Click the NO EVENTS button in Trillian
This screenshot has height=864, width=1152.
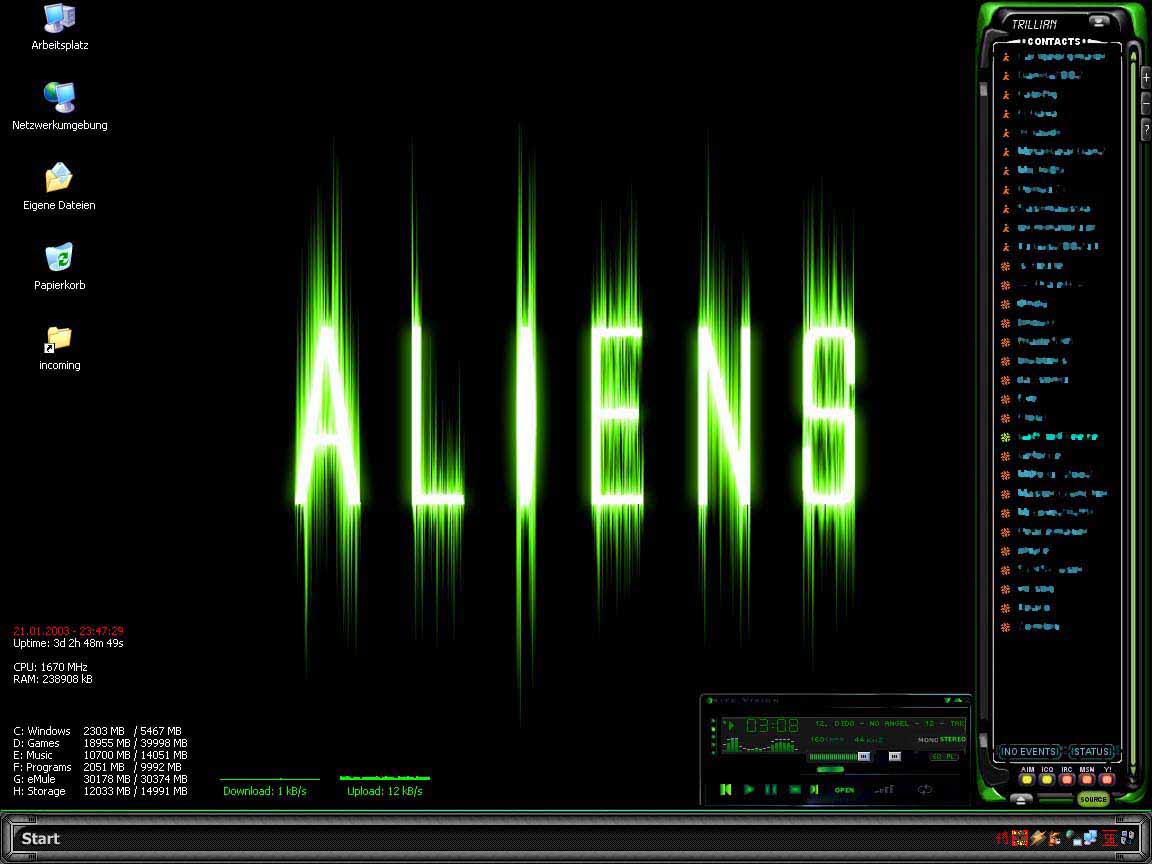click(1029, 752)
